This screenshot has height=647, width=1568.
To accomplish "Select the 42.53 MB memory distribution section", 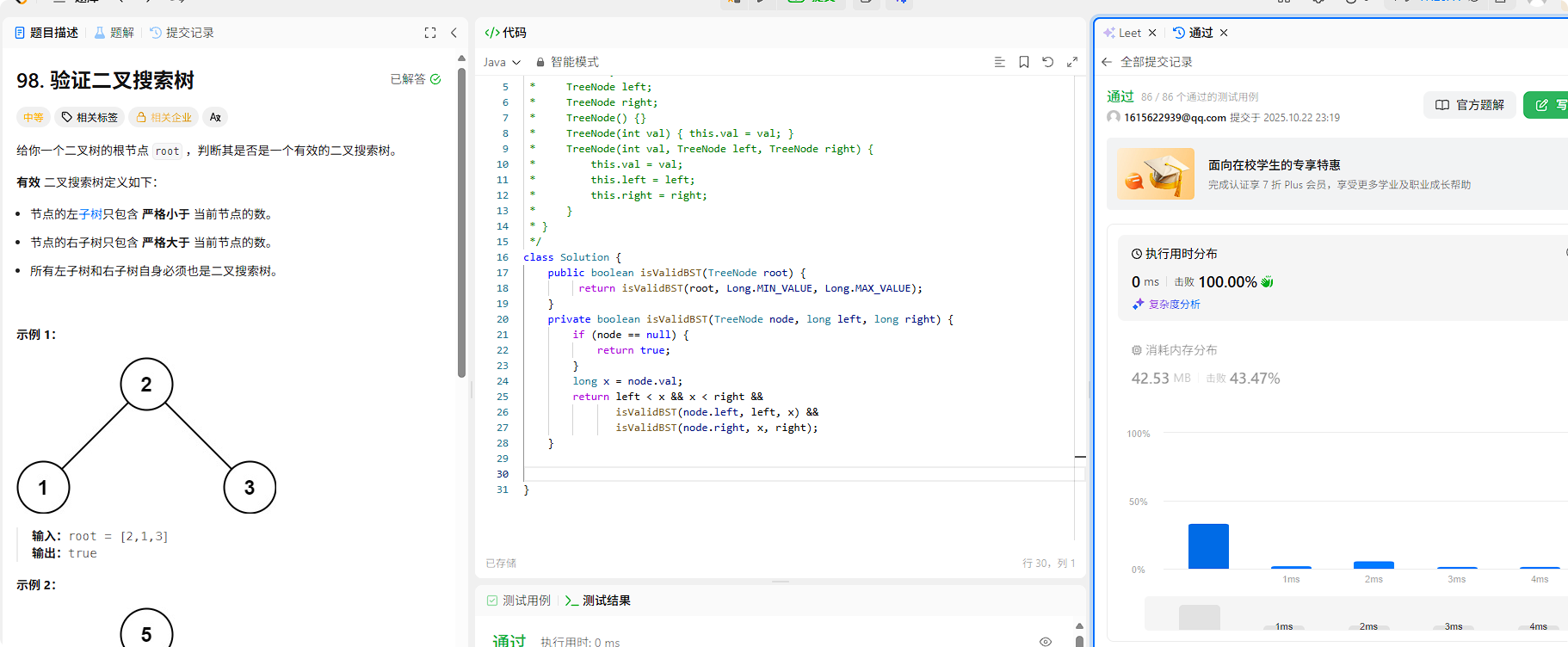I will (x=1206, y=379).
